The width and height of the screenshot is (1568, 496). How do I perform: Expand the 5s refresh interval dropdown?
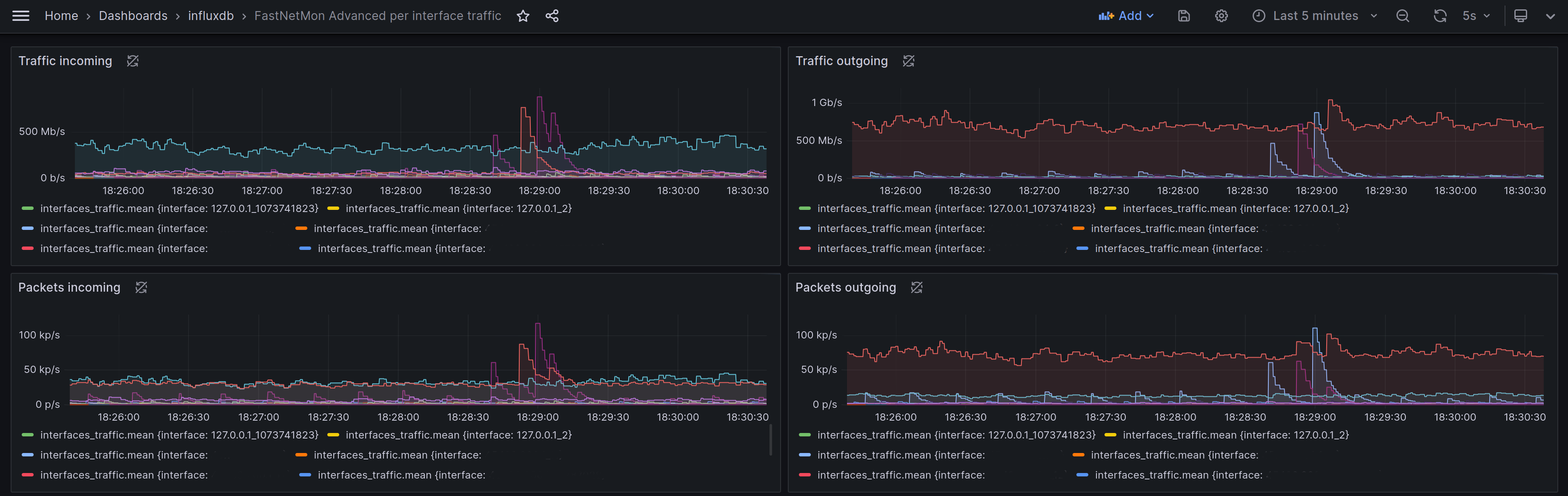(x=1476, y=16)
